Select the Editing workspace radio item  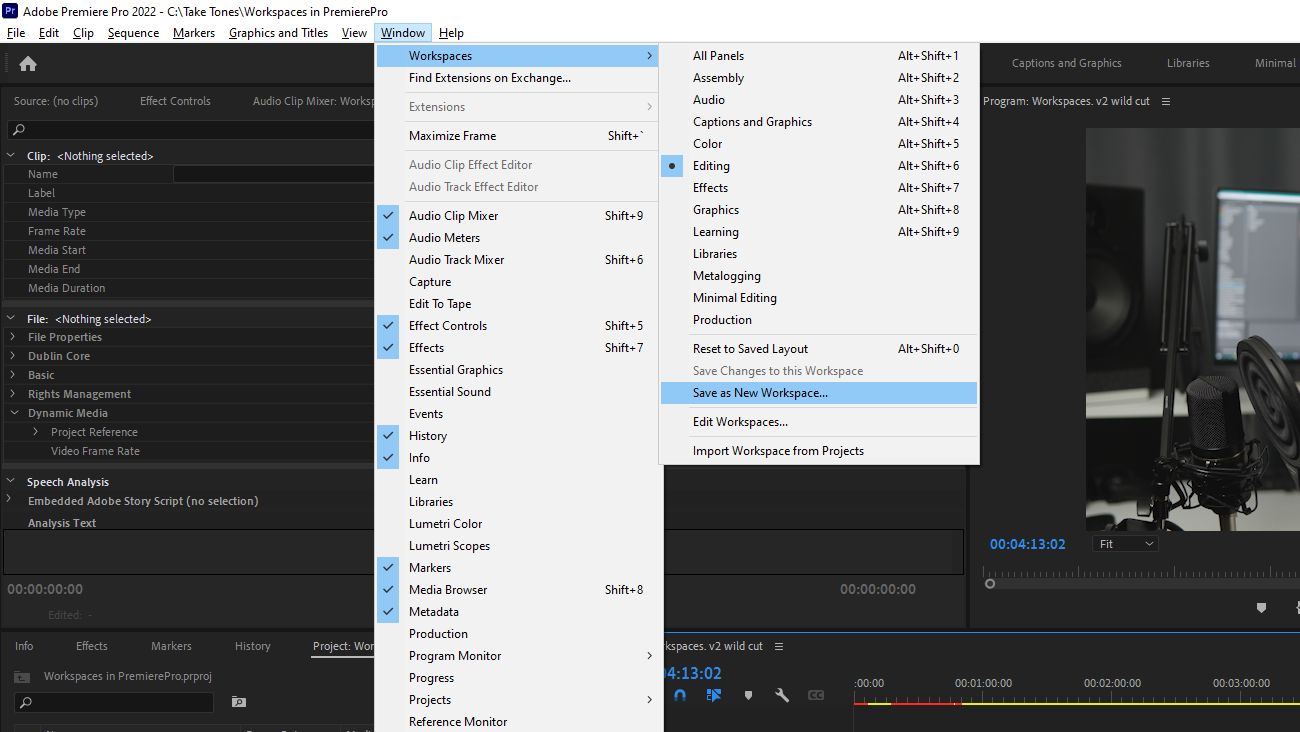[x=819, y=166]
